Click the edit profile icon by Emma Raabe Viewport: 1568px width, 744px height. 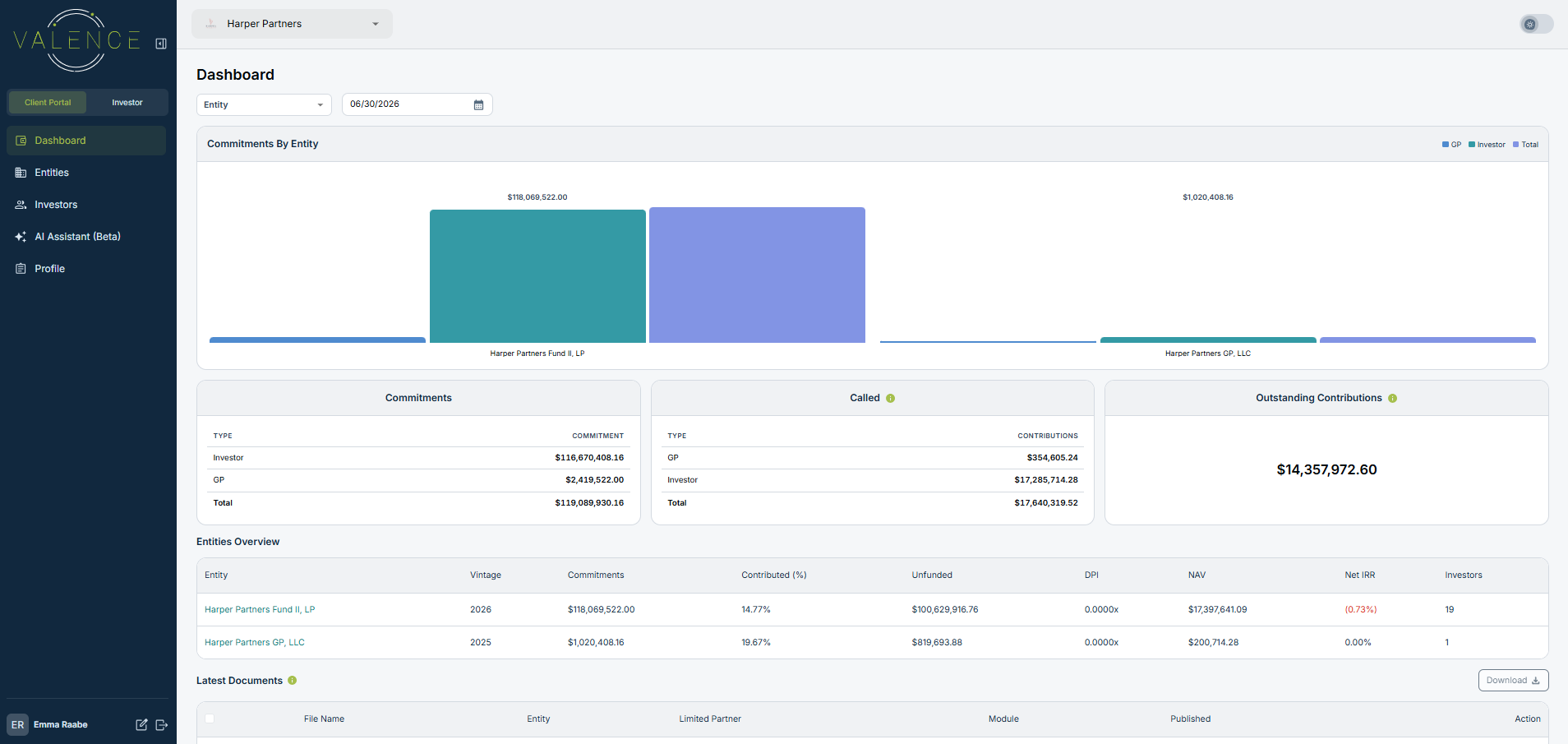[x=141, y=725]
